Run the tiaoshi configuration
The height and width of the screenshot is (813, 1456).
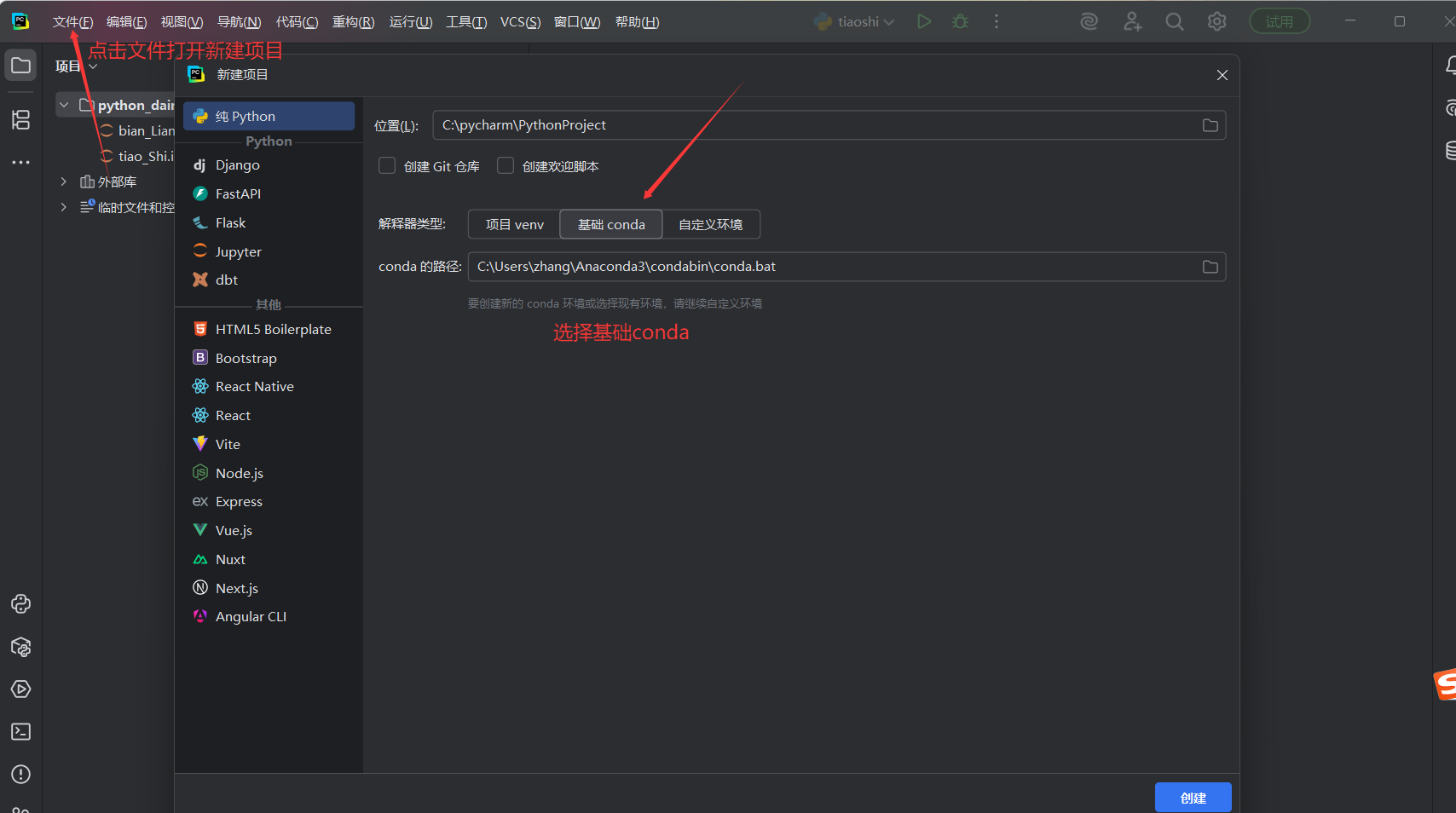point(924,21)
